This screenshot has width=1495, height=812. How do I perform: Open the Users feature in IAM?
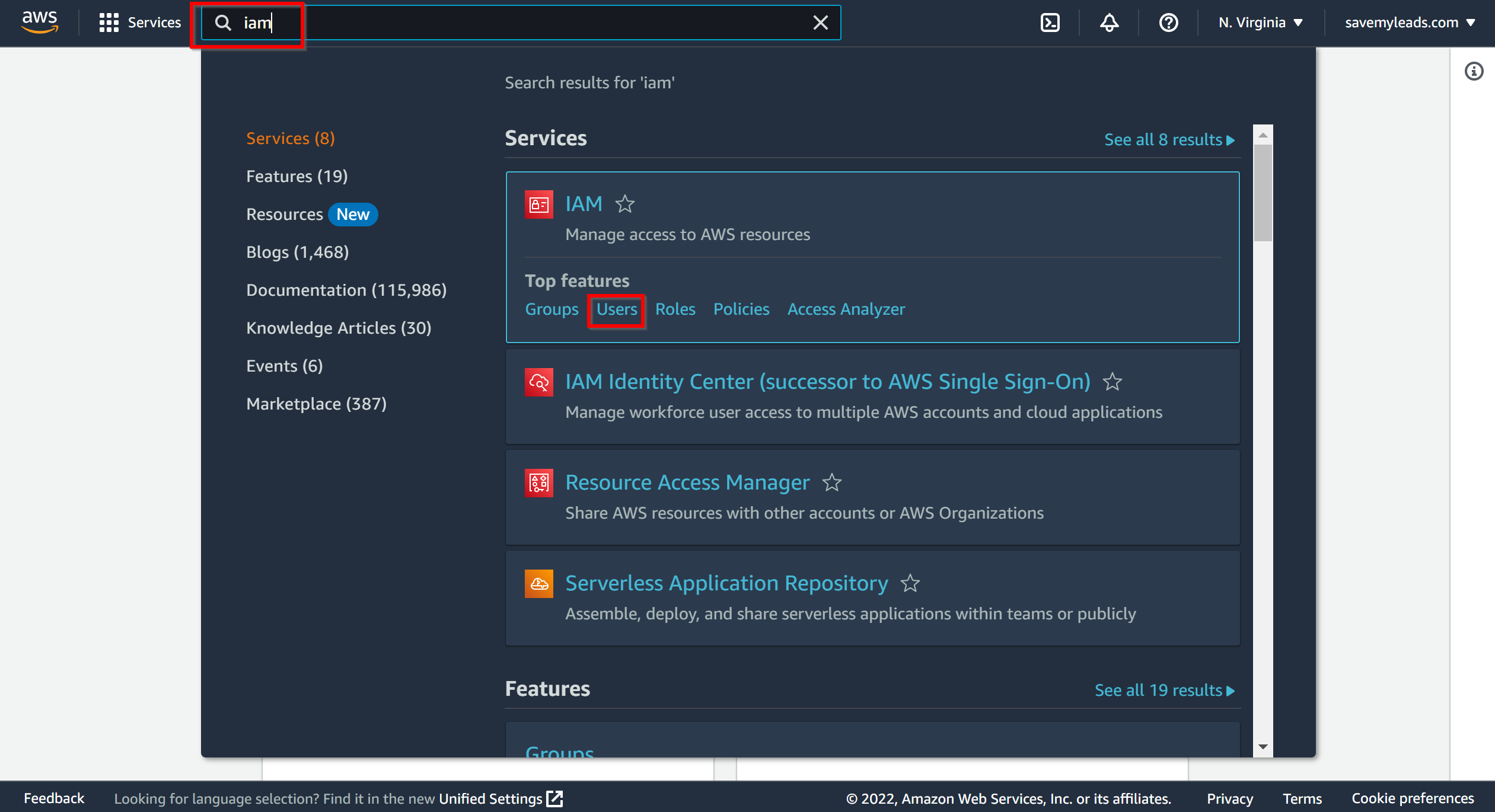click(x=617, y=309)
